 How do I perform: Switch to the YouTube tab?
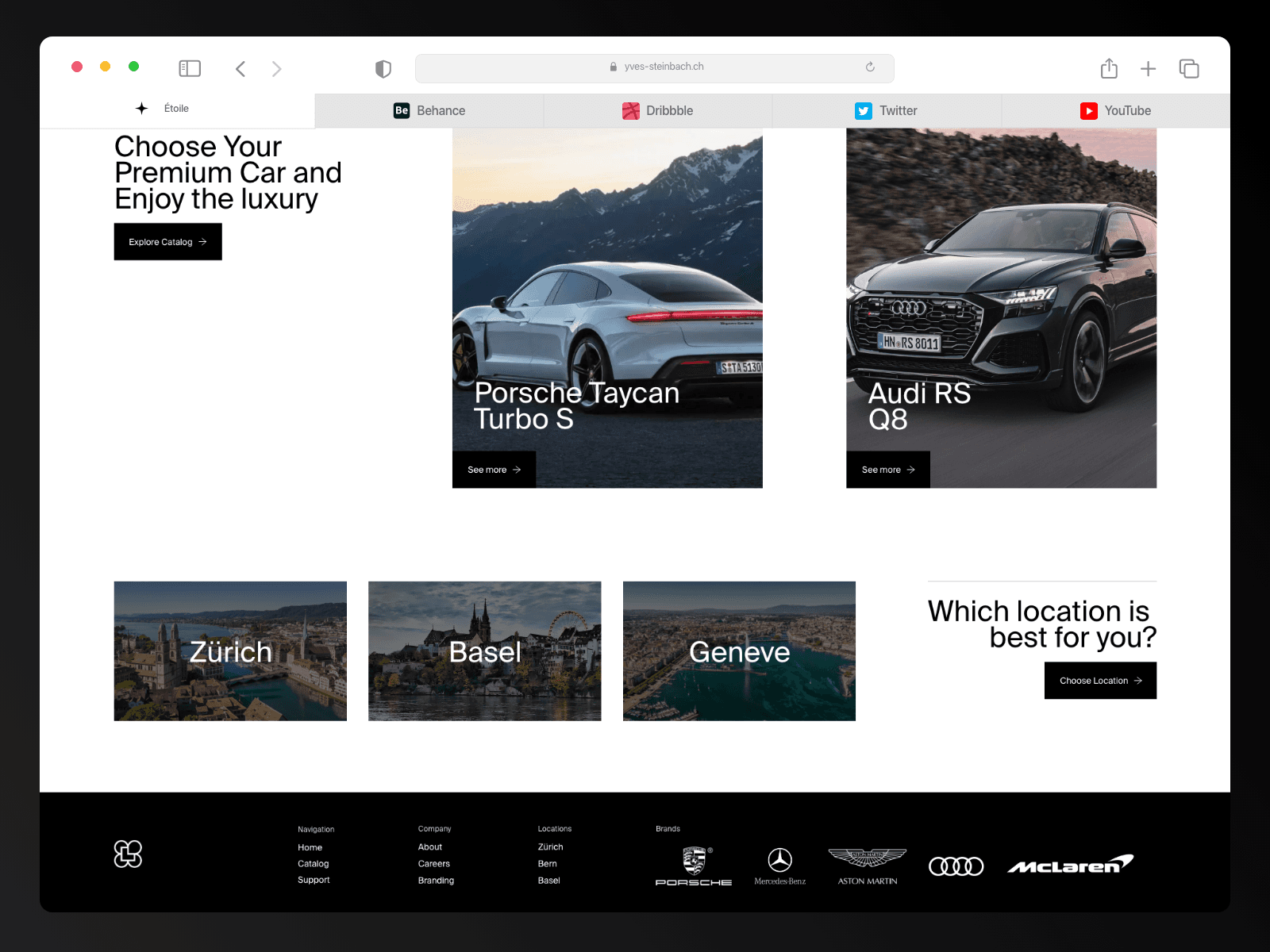[x=1116, y=111]
